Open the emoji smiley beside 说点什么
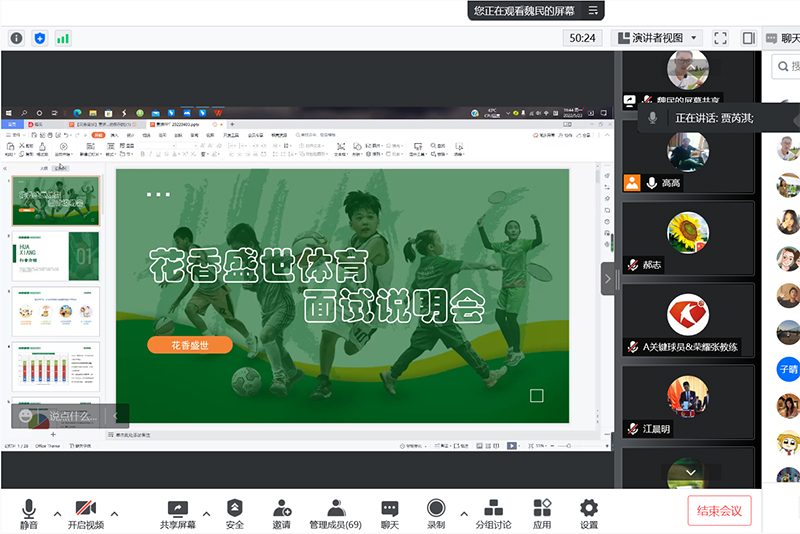800x534 pixels. click(x=26, y=416)
